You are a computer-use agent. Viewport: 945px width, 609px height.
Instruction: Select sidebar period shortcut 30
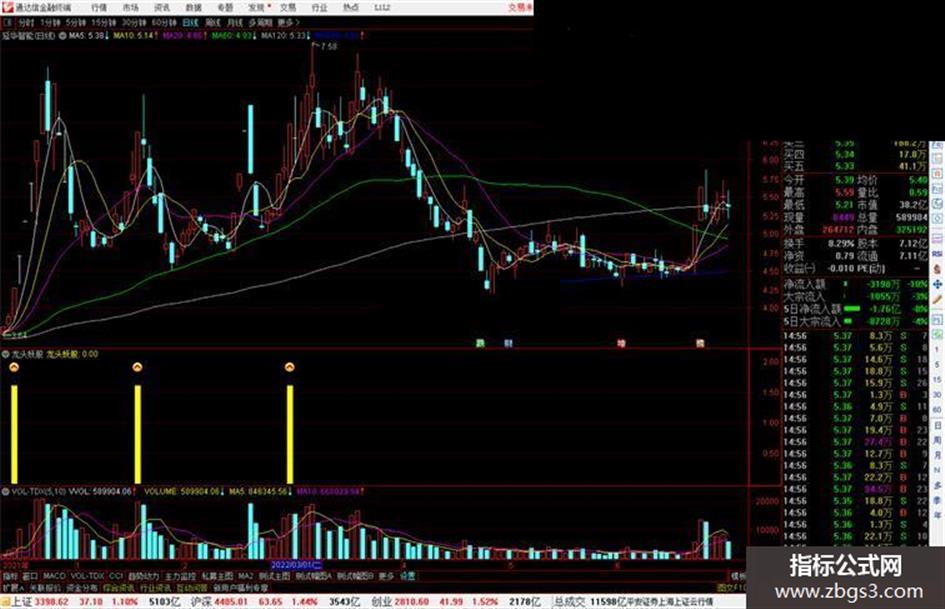[937, 395]
